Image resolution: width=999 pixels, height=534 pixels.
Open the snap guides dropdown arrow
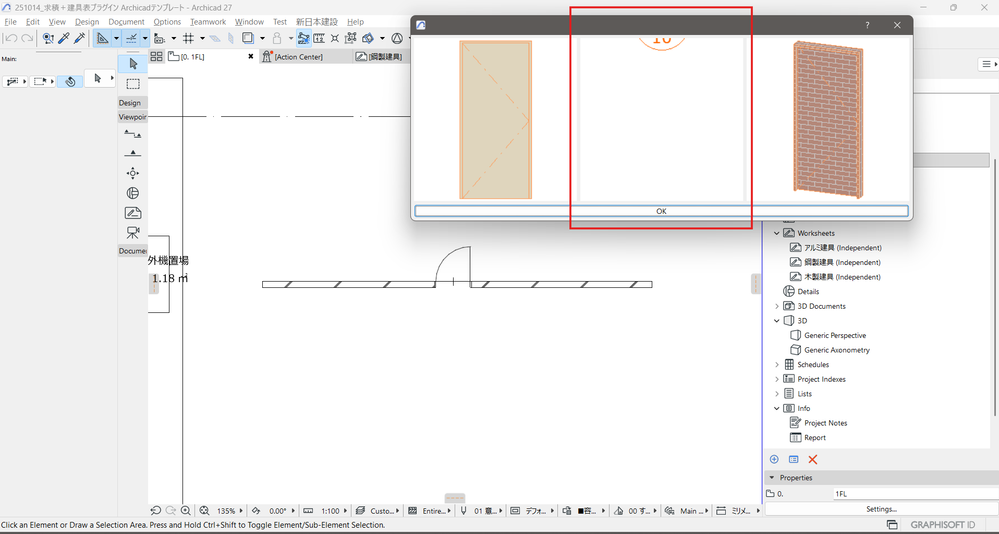click(145, 38)
